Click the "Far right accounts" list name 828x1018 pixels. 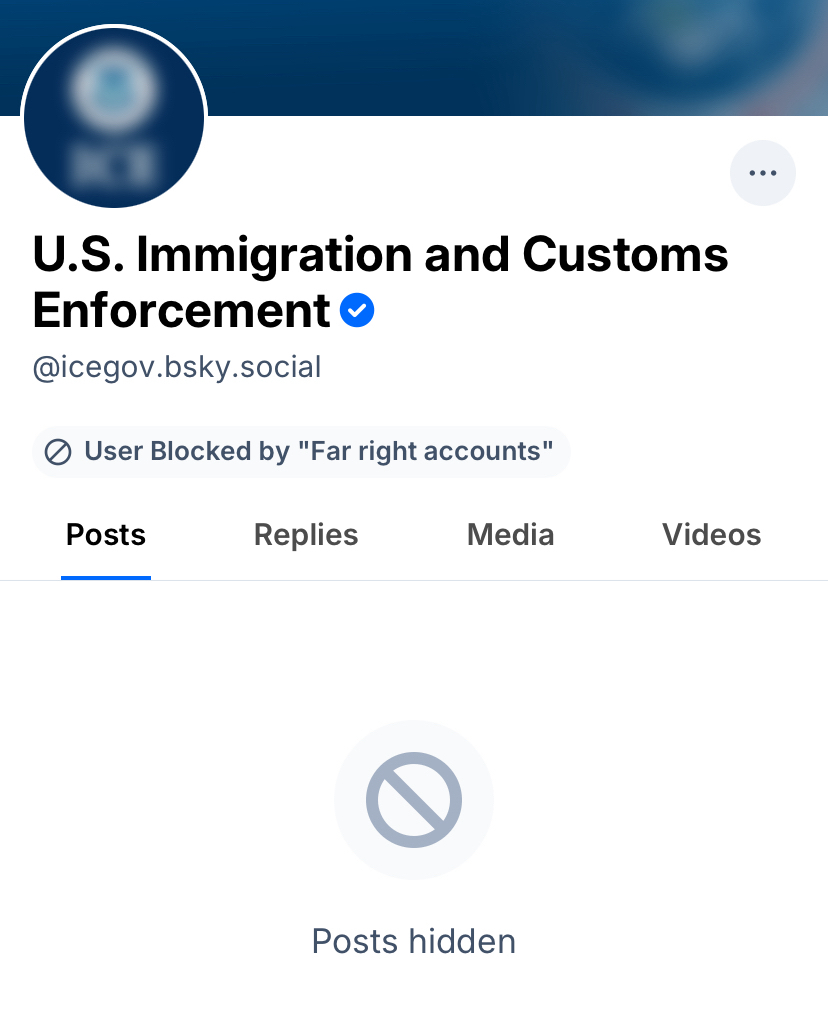click(426, 452)
